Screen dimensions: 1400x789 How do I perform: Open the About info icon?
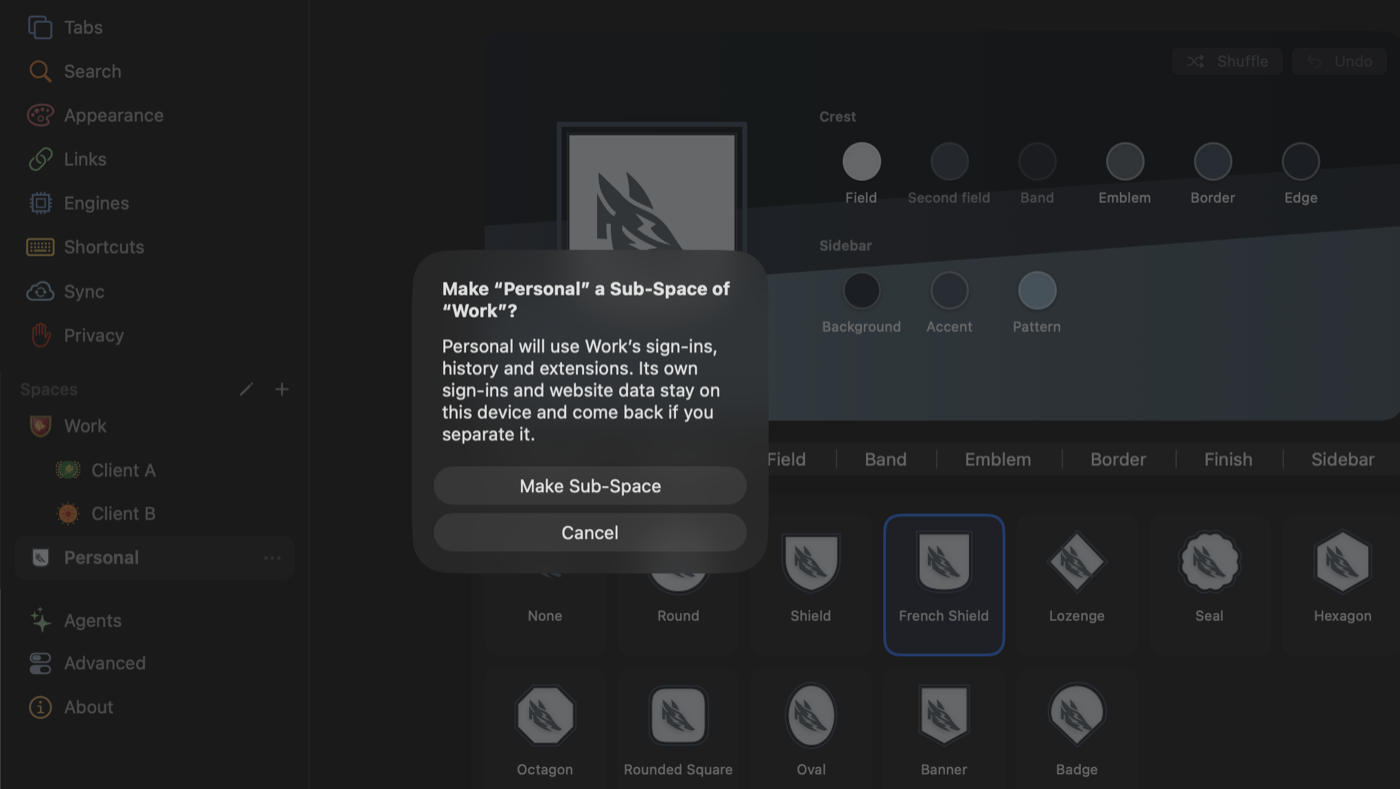40,707
